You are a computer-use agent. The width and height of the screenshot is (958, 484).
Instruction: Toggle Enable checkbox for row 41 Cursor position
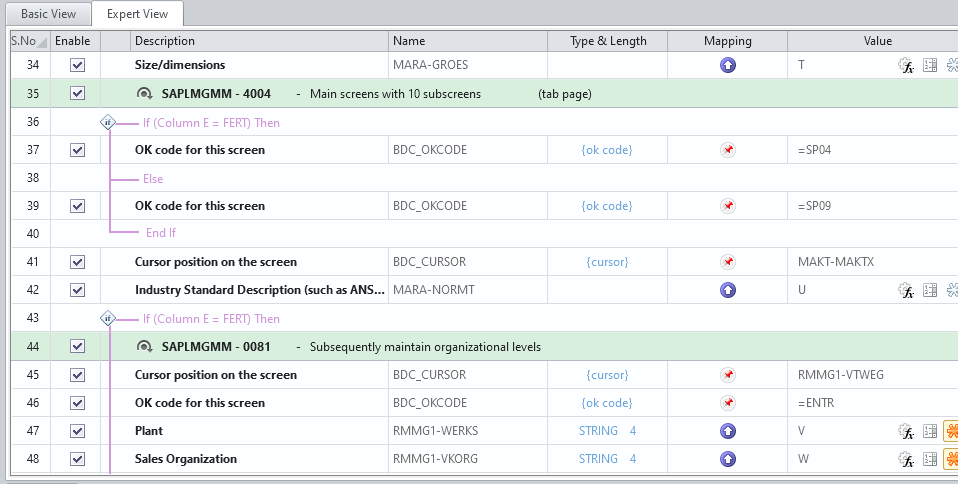(78, 262)
